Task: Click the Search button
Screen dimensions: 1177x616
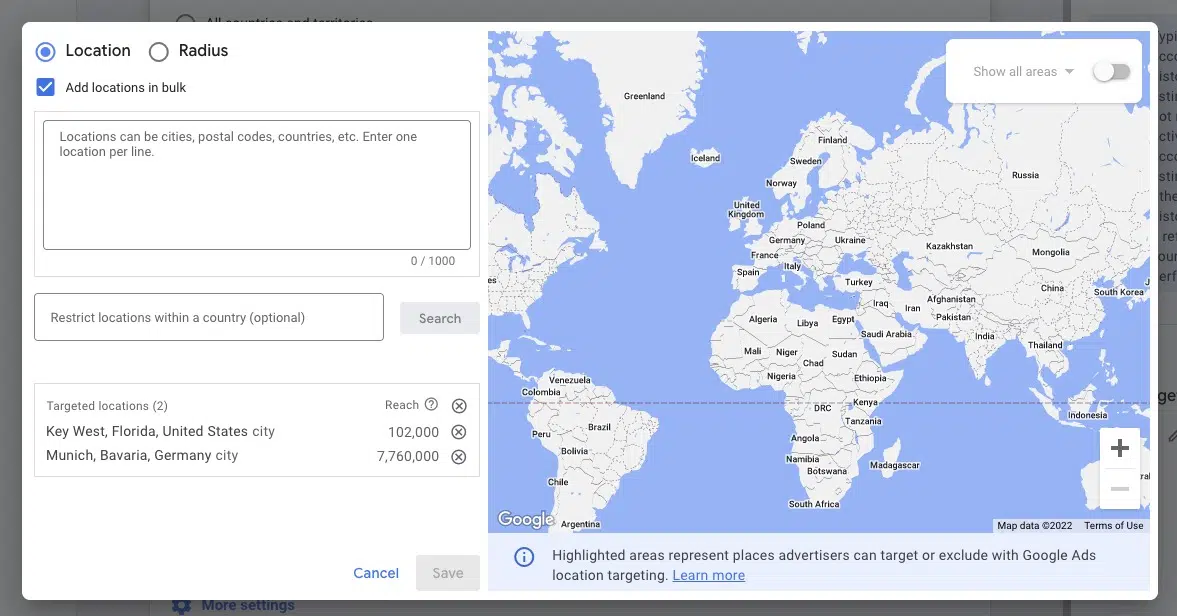Action: [439, 317]
